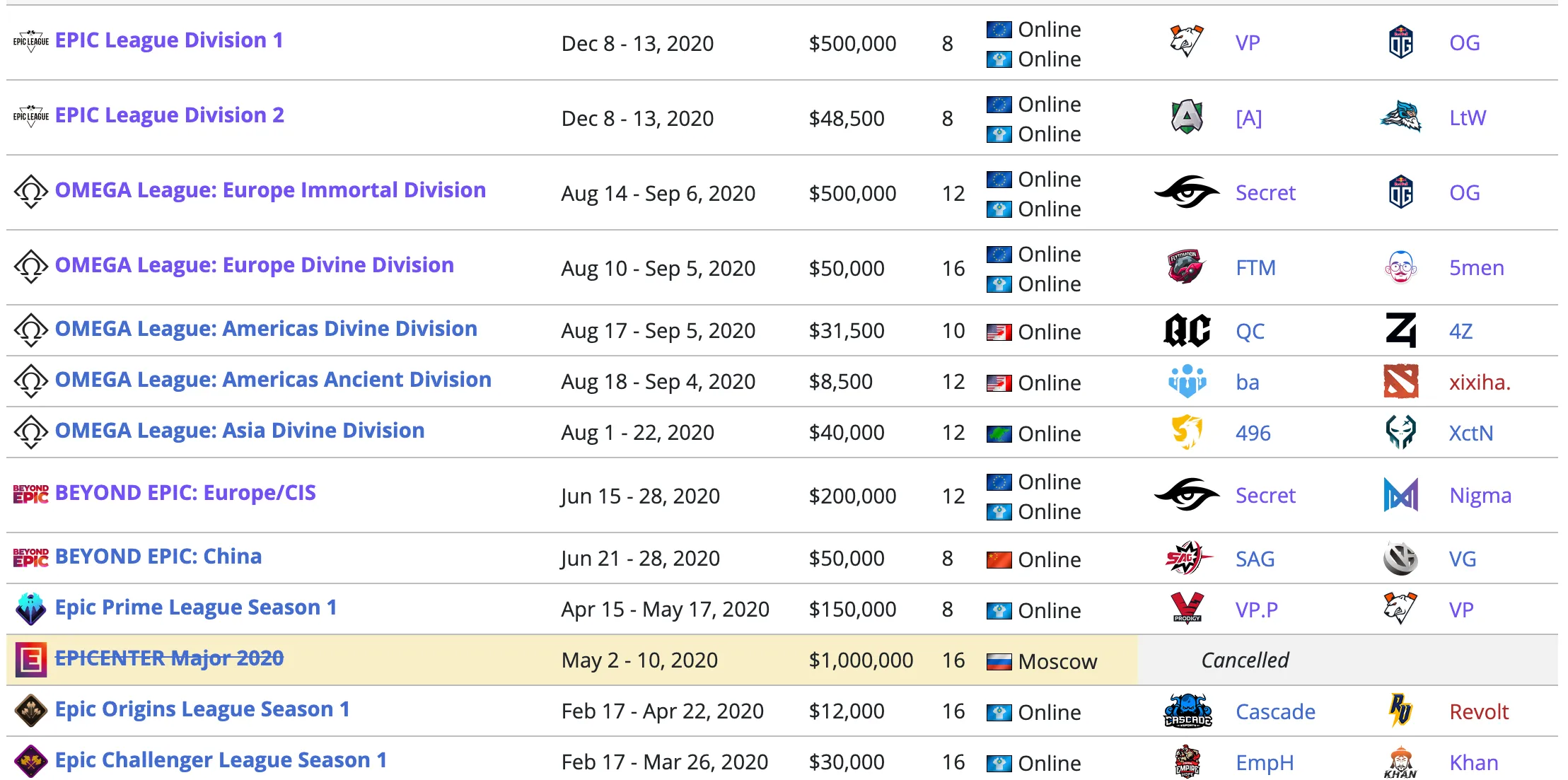Click the Alliance [A] team logo
Image resolution: width=1568 pixels, height=780 pixels.
[x=1187, y=117]
